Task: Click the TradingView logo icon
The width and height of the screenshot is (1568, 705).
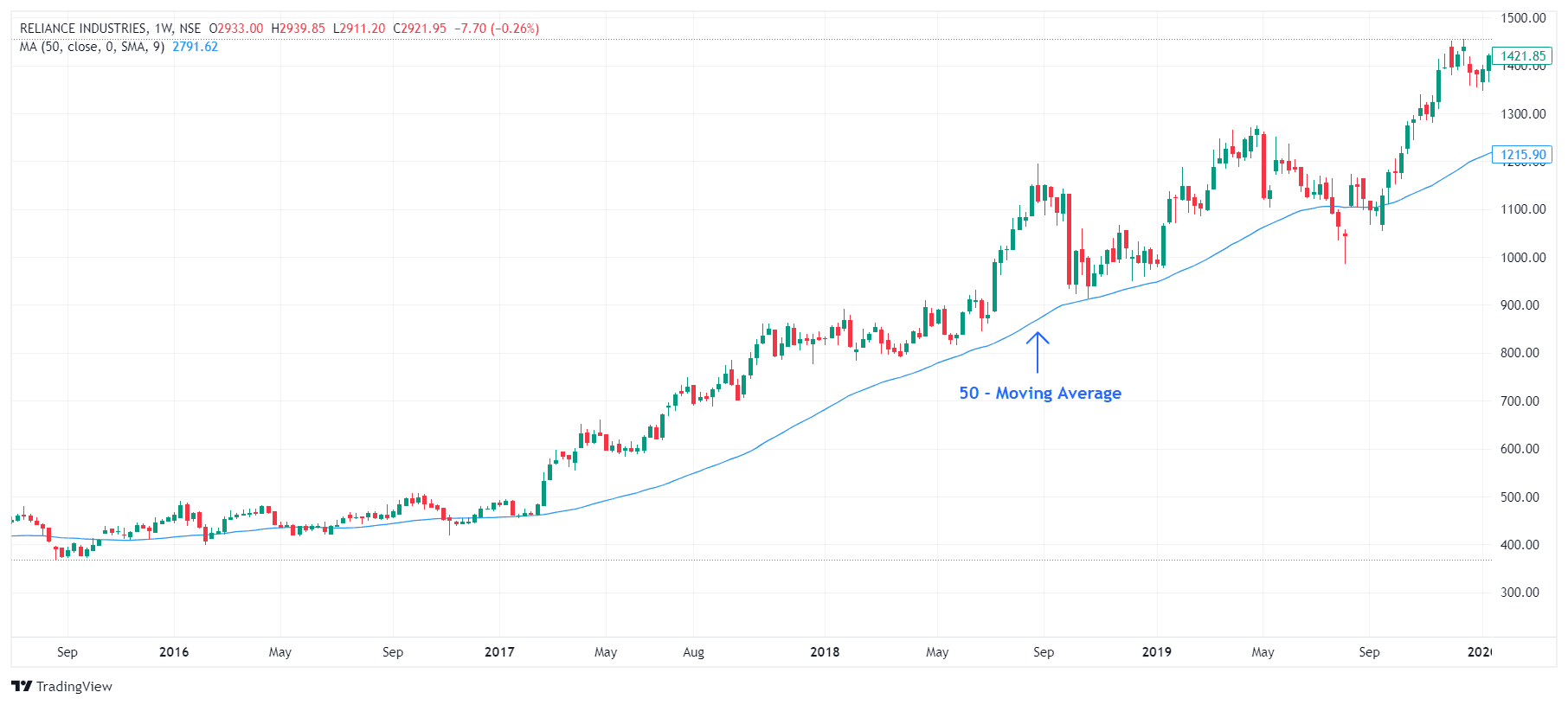Action: [22, 686]
